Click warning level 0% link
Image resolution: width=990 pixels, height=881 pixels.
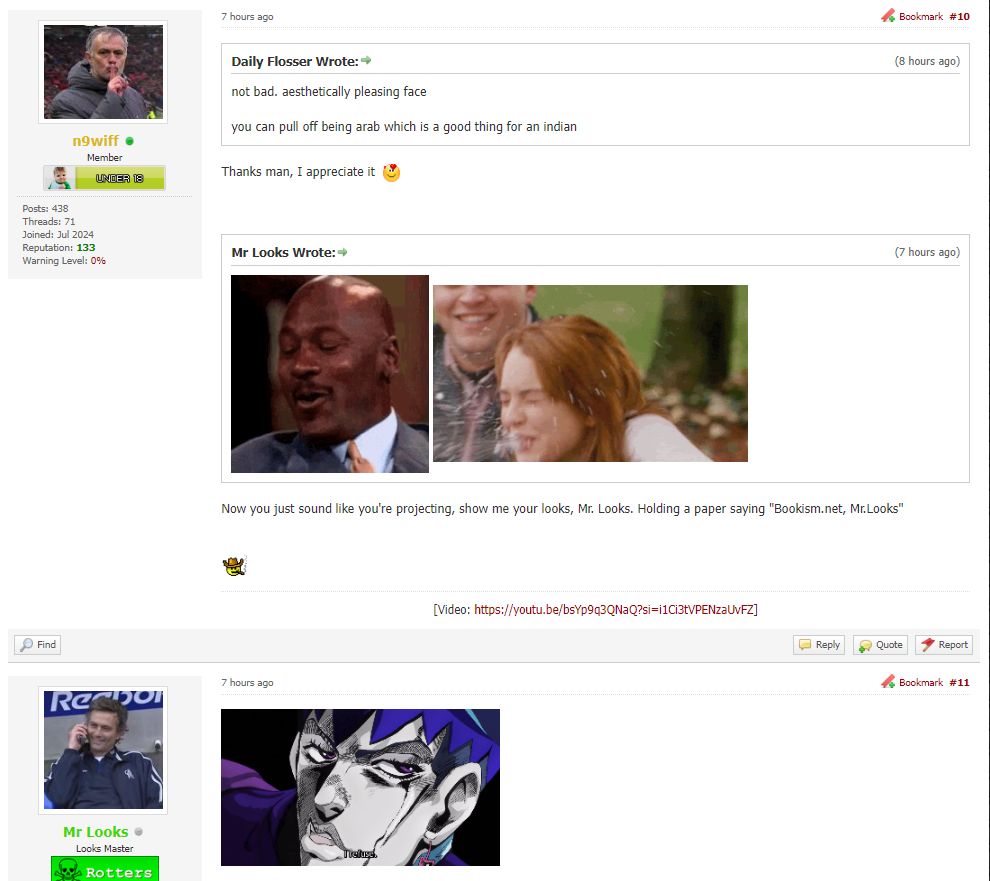[x=98, y=261]
